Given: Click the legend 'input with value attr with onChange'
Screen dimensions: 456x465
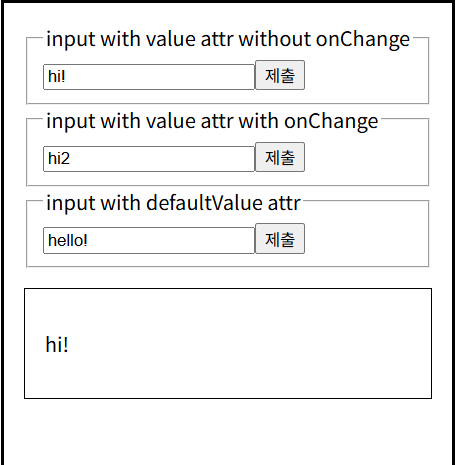Looking at the screenshot, I should click(x=212, y=121).
